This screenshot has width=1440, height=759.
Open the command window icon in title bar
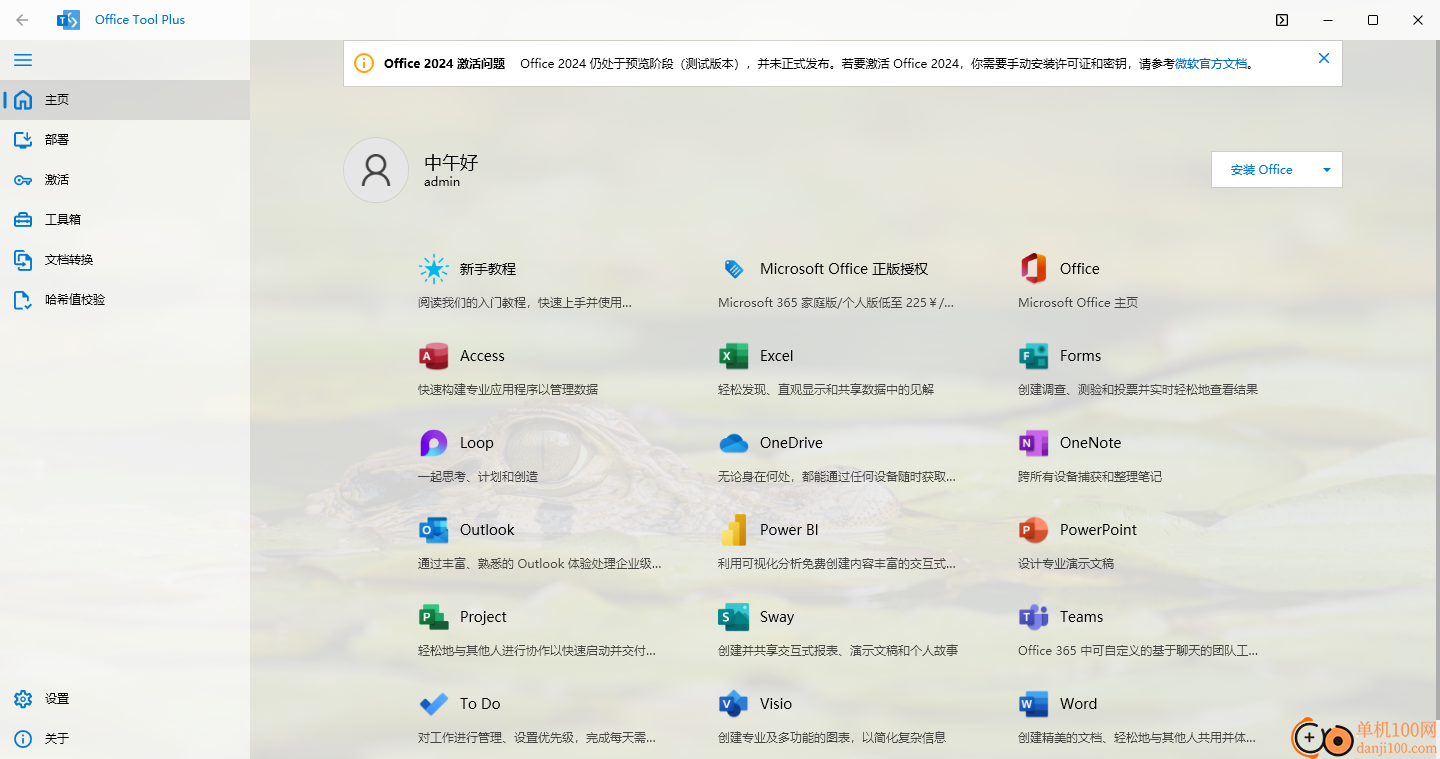[1282, 19]
